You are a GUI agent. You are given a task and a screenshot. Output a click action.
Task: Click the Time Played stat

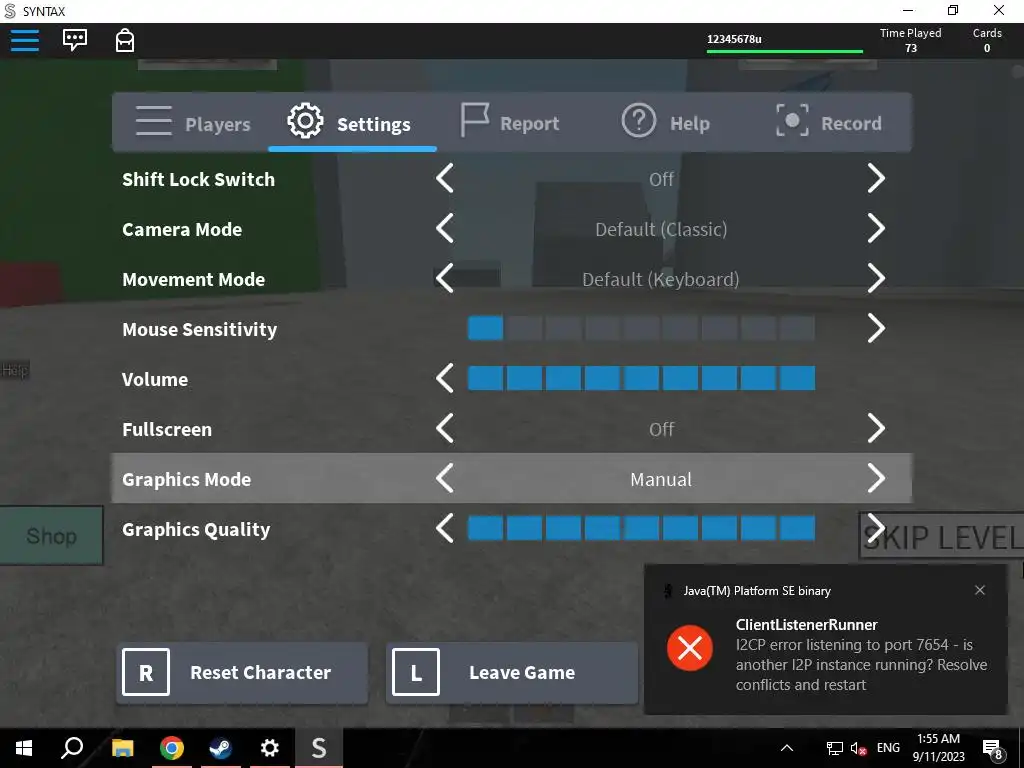pyautogui.click(x=910, y=40)
